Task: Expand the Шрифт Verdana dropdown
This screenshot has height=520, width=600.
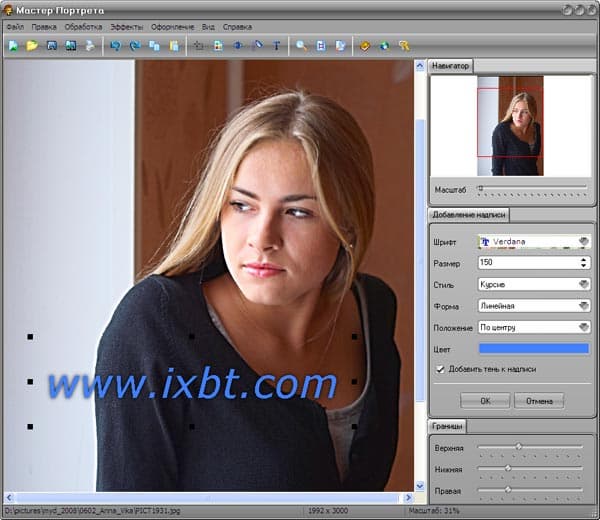Action: tap(583, 241)
